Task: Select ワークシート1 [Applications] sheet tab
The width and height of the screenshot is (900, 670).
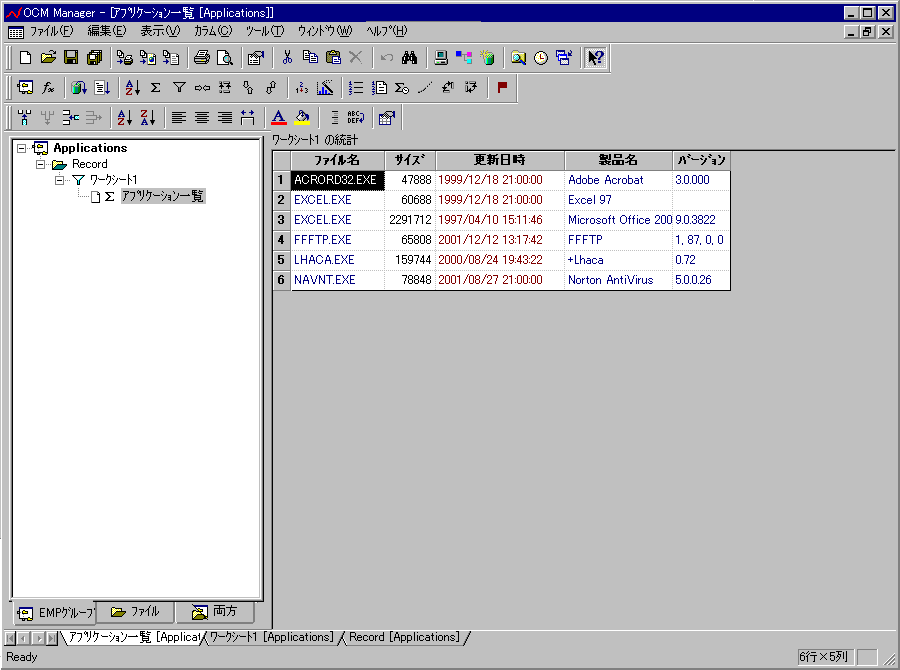Action: pos(271,637)
